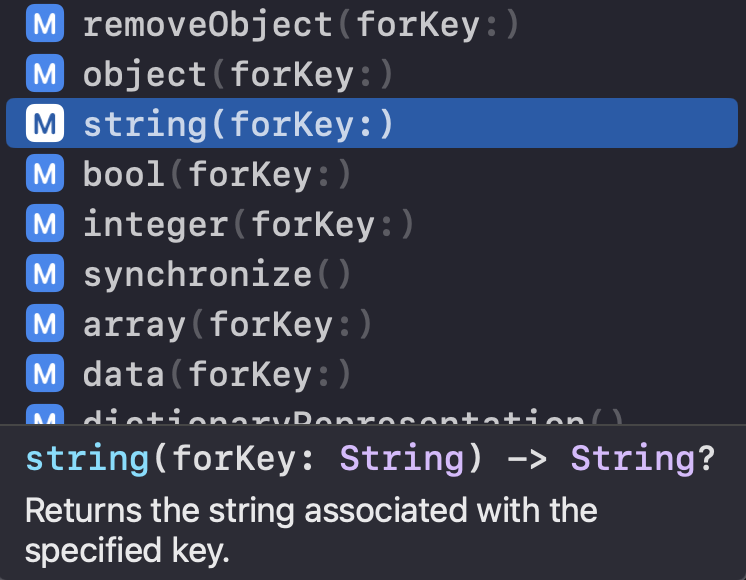
Task: Select synchronize() in the completion list
Action: point(372,273)
